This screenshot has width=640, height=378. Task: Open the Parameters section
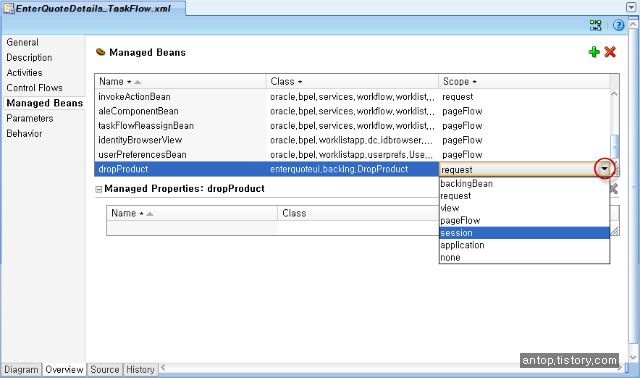[30, 118]
